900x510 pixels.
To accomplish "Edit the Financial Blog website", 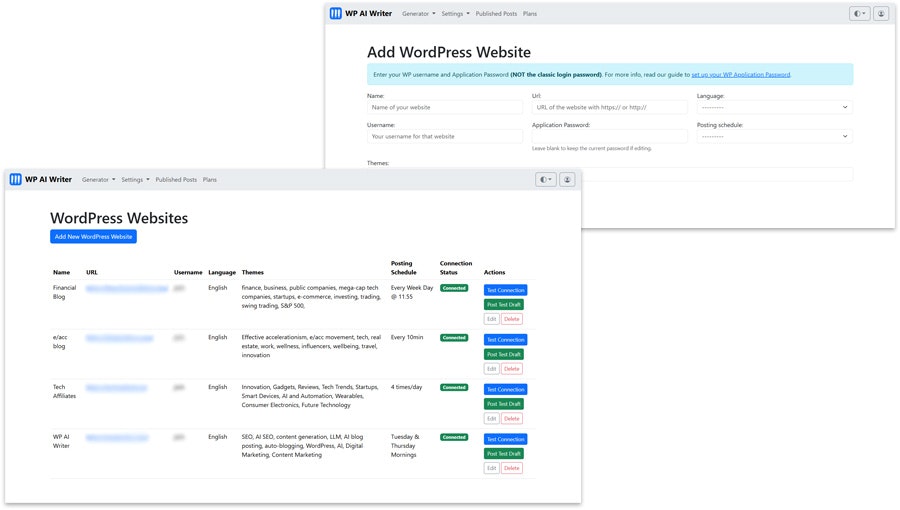I will click(x=491, y=319).
